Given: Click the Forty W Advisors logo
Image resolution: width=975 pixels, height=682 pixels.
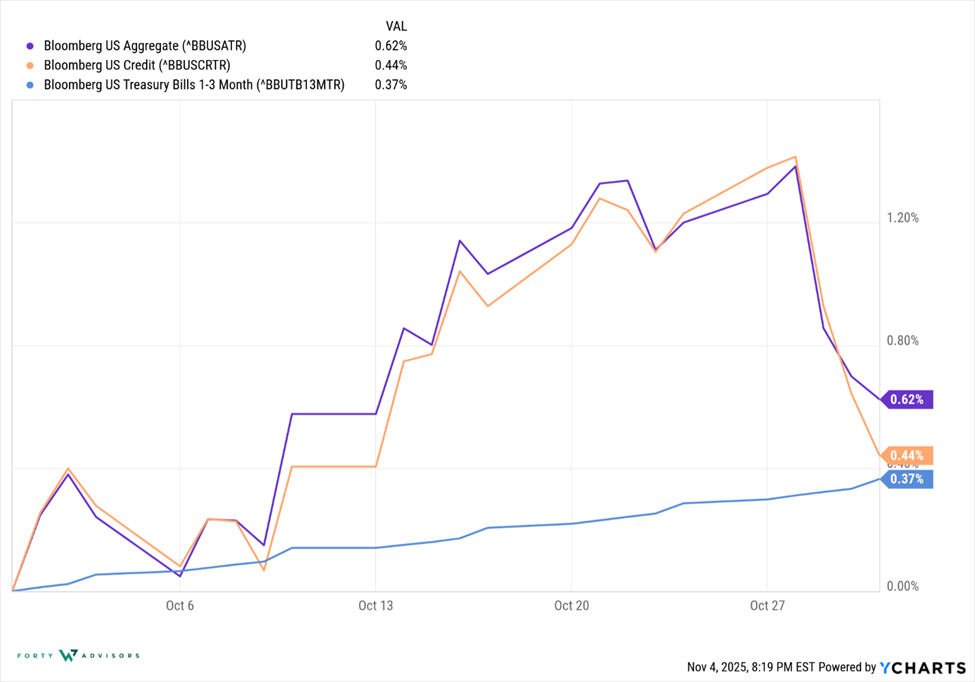Looking at the screenshot, I should pos(78,656).
